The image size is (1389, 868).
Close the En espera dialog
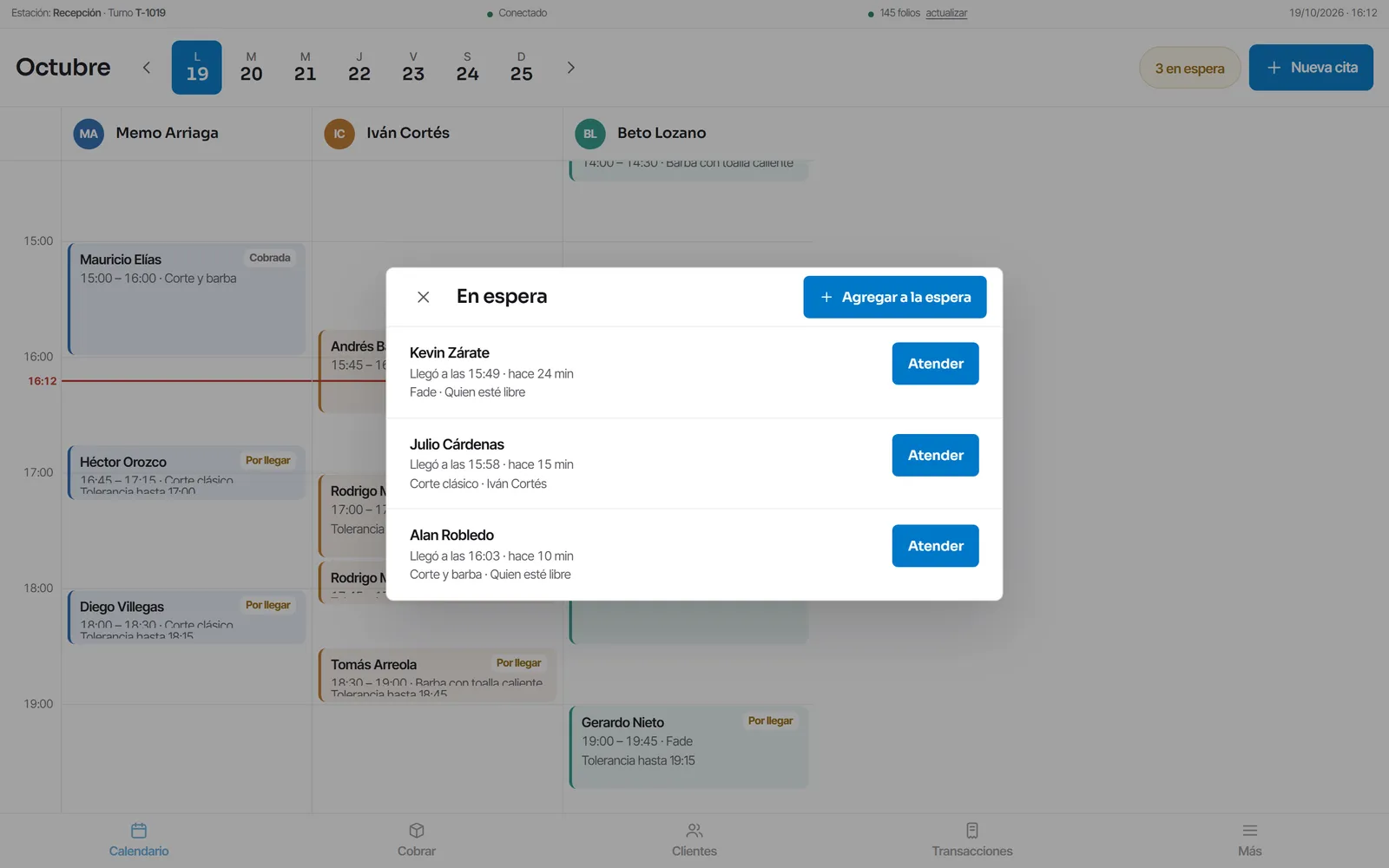tap(423, 297)
